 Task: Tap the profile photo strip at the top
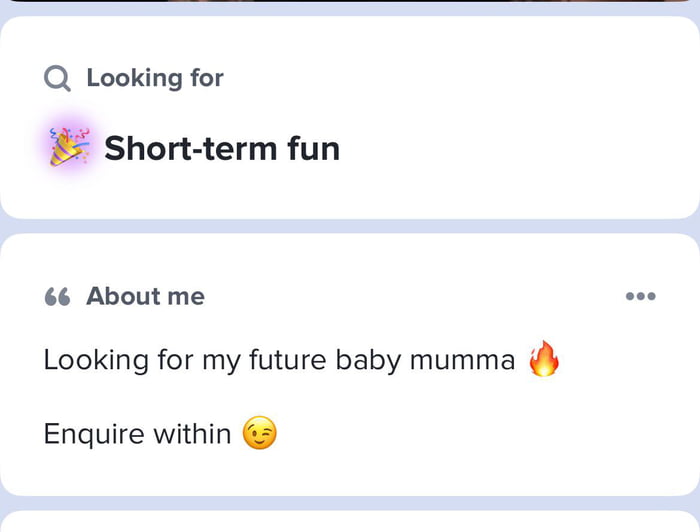pos(350,1)
